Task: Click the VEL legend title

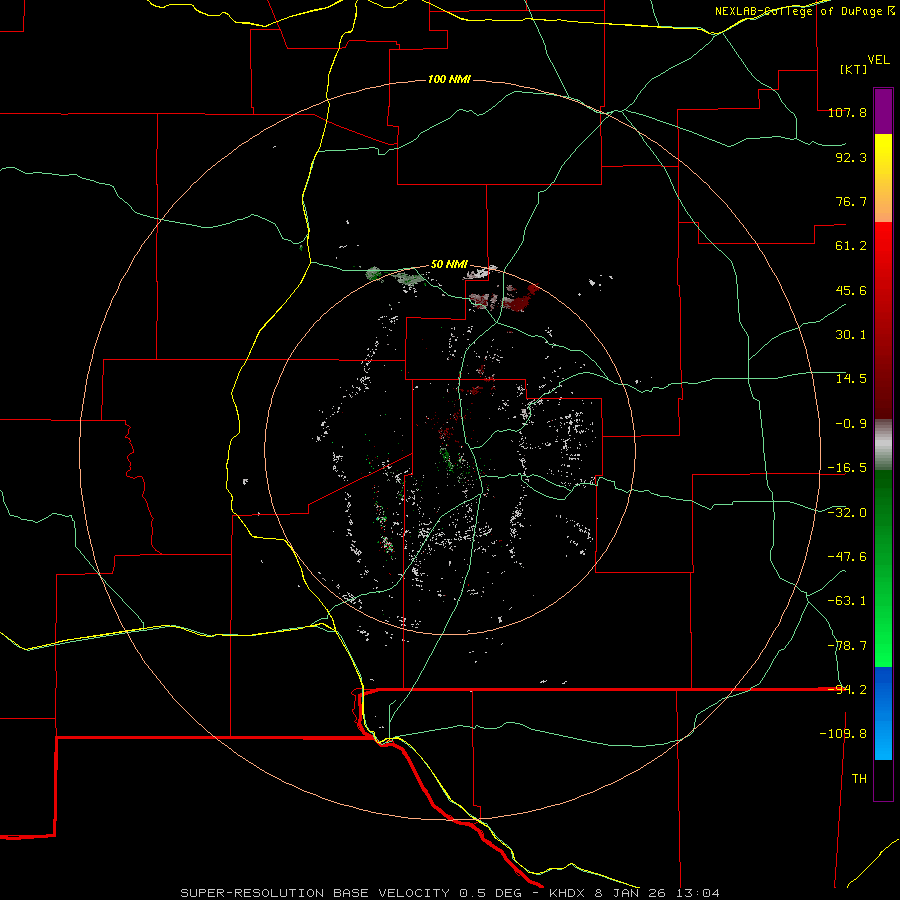Action: pos(878,60)
